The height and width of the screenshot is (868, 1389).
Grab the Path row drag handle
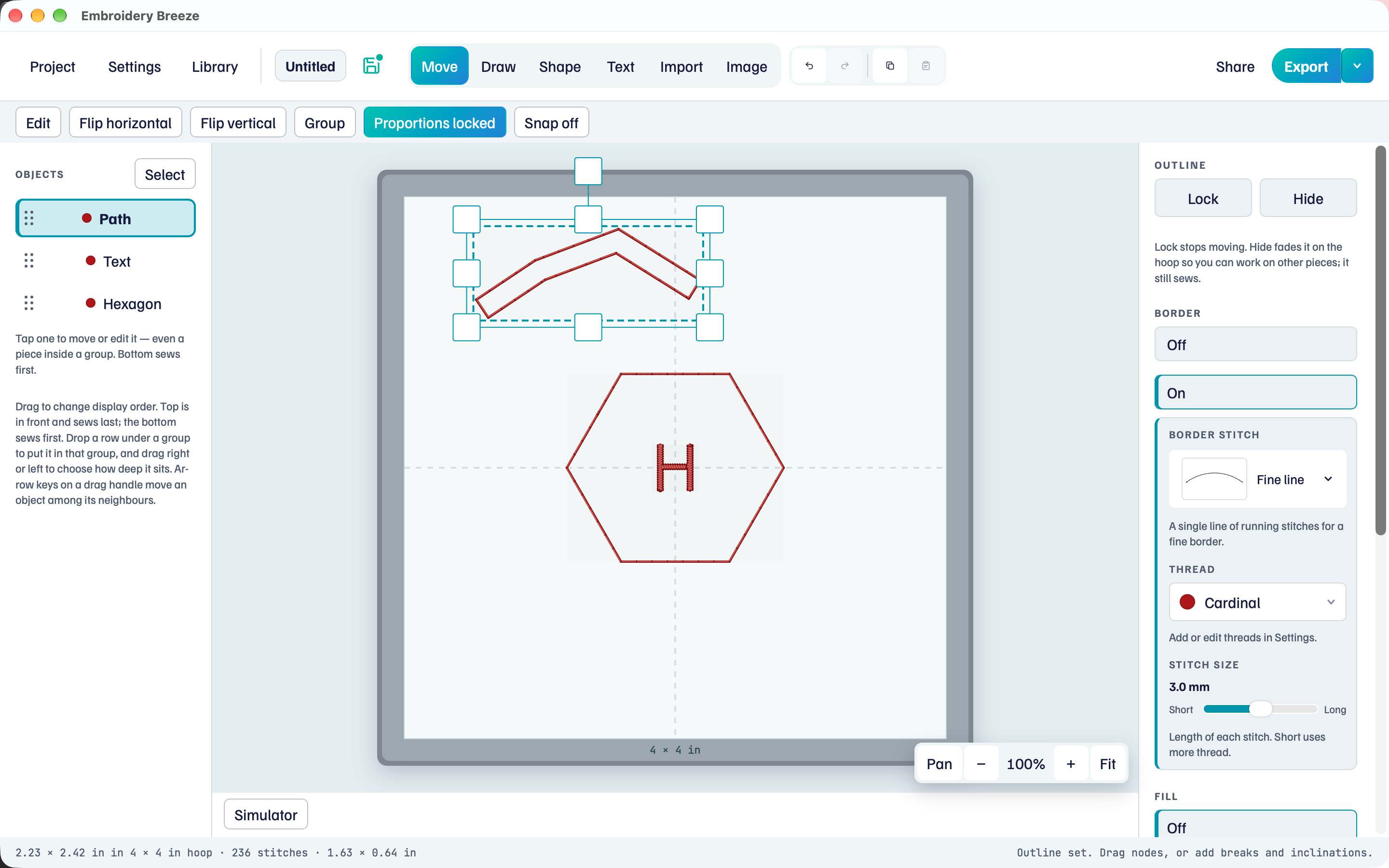[x=29, y=218]
